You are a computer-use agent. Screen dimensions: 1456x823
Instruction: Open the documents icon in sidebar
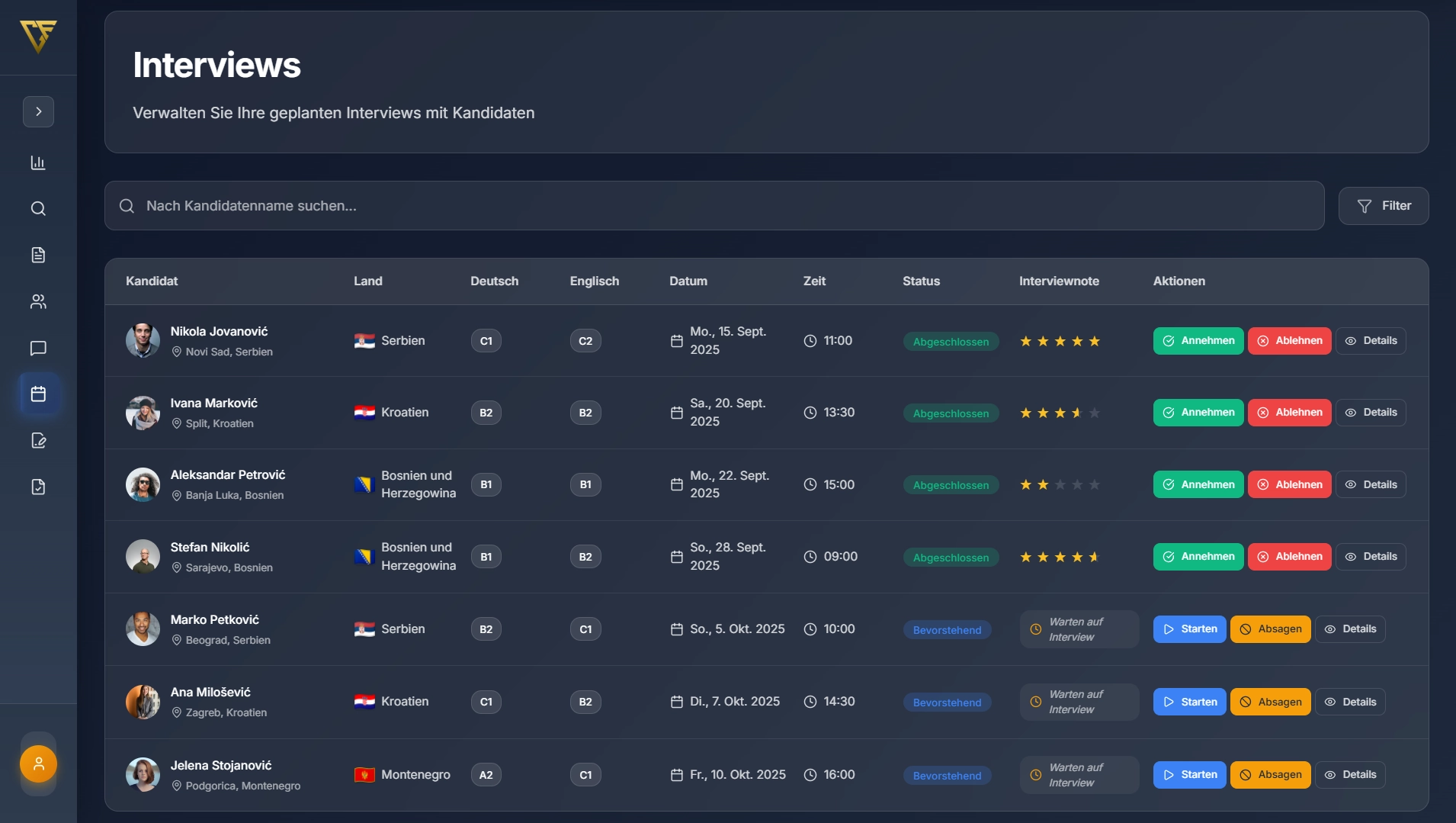coord(38,255)
